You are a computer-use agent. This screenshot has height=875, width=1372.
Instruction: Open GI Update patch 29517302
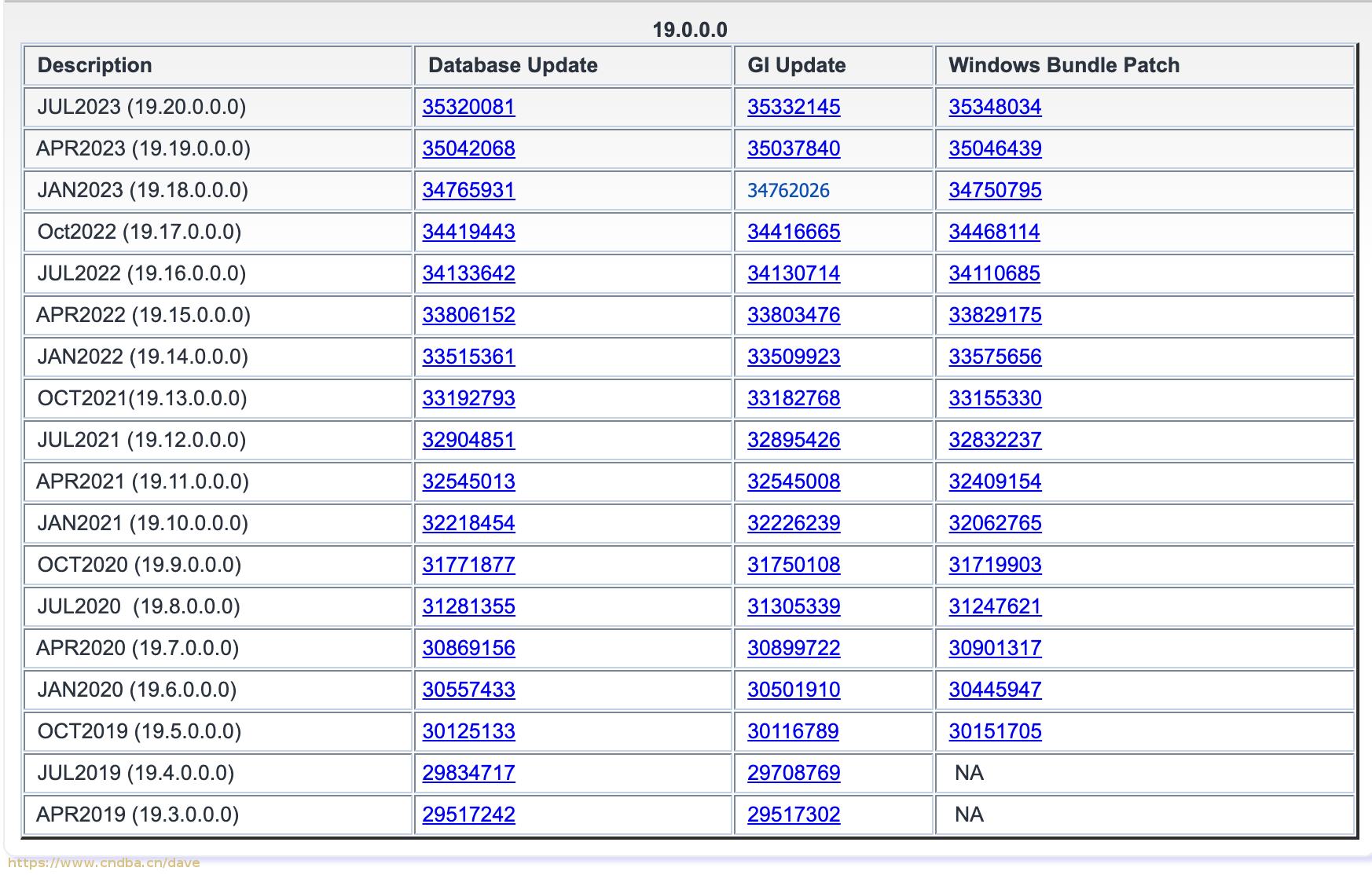(794, 815)
